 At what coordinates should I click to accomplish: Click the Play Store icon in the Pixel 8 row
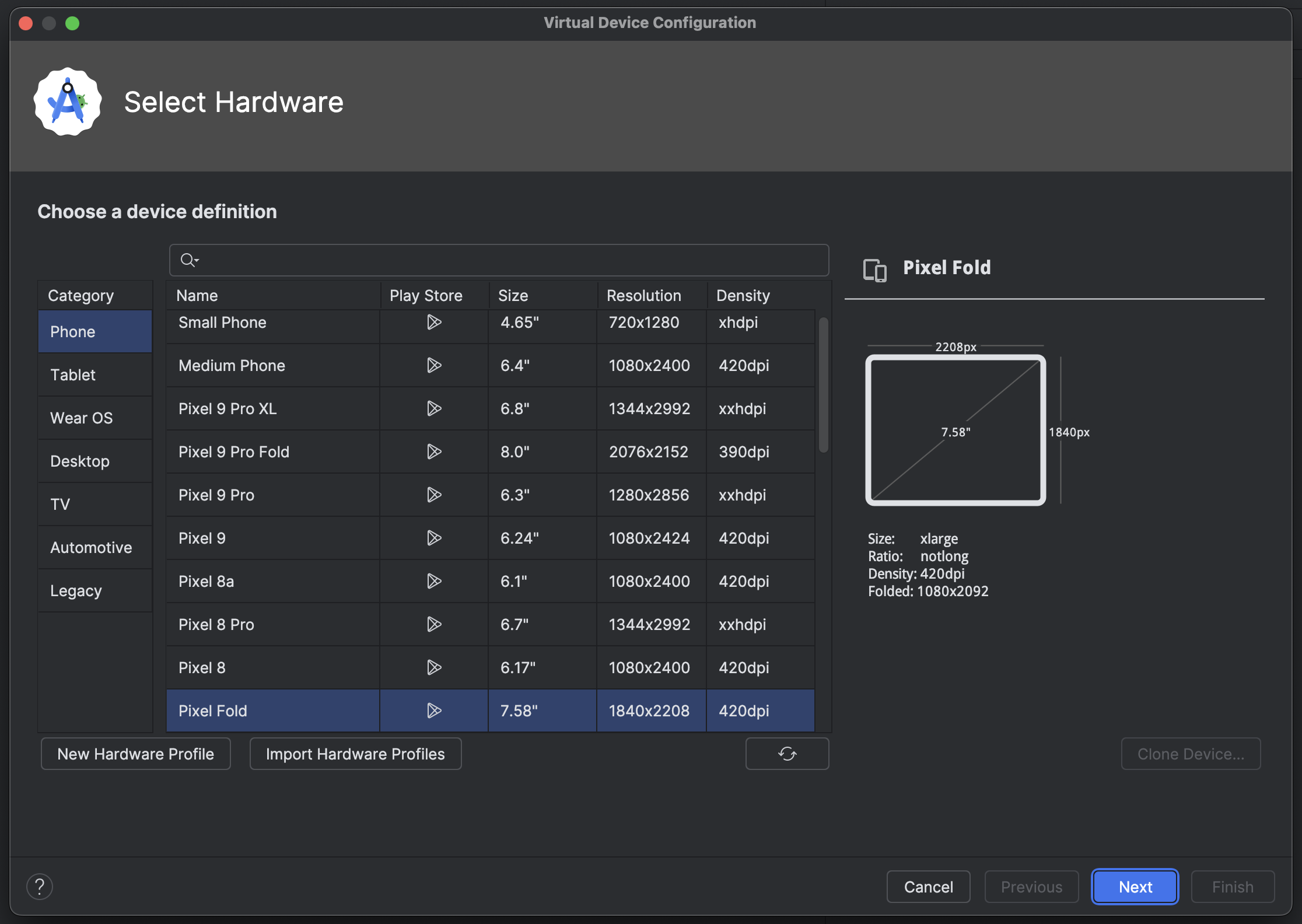click(x=434, y=667)
